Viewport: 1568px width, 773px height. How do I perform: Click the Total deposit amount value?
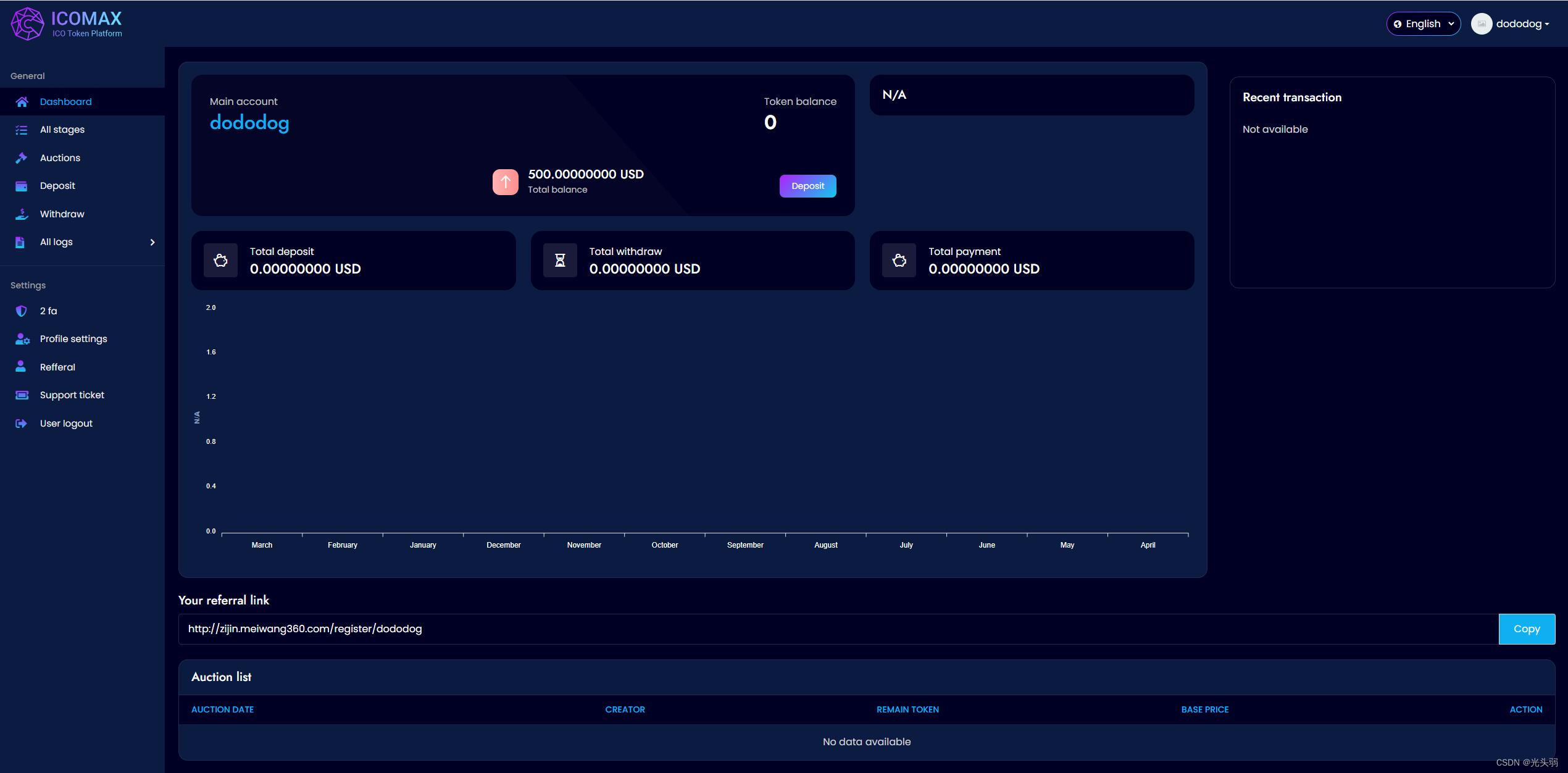pos(305,269)
